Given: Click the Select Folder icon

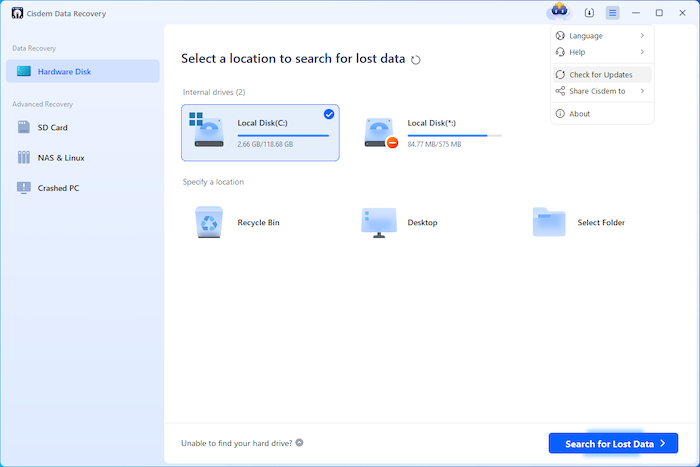Looking at the screenshot, I should [x=549, y=222].
